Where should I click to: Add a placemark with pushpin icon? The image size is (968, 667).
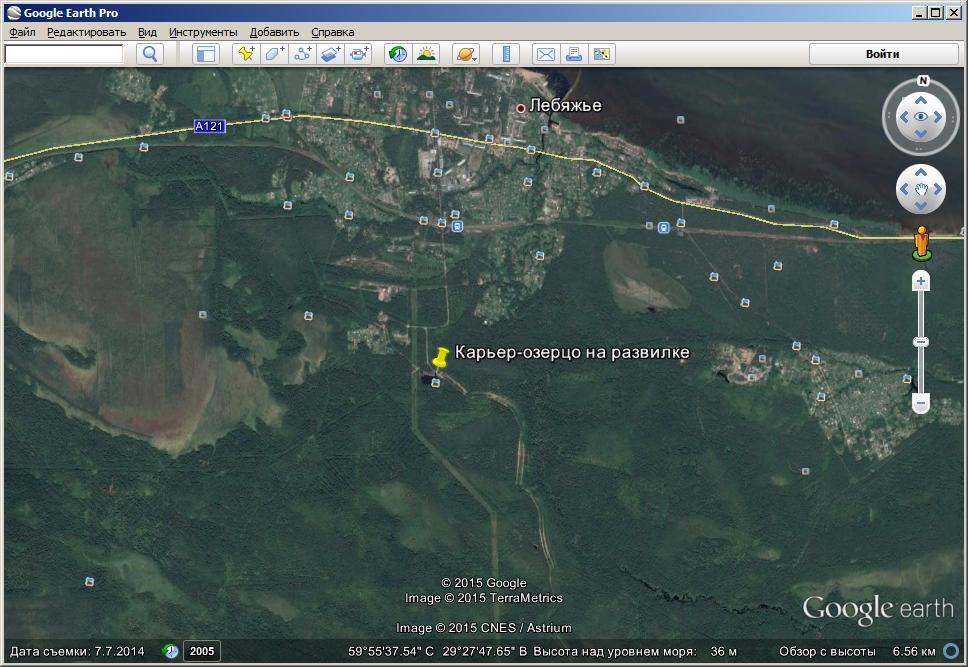tap(246, 54)
